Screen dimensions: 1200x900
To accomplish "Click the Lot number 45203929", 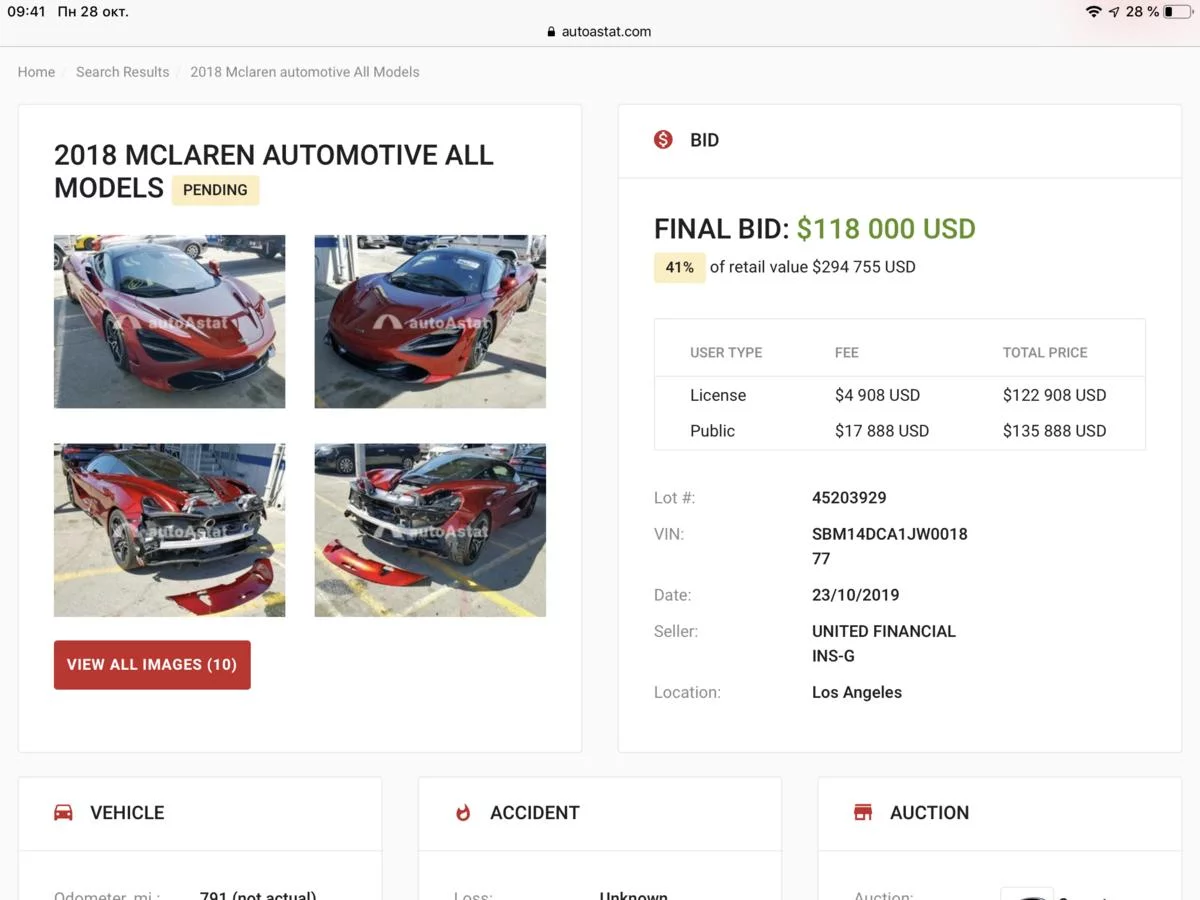I will (849, 498).
